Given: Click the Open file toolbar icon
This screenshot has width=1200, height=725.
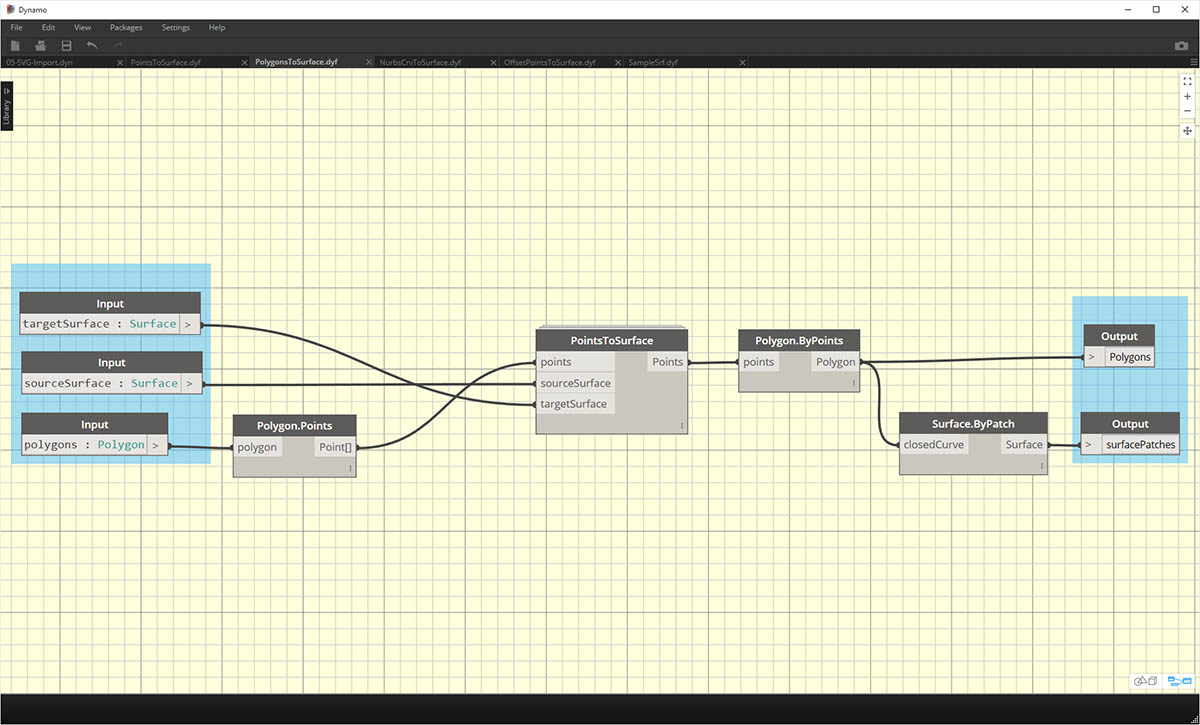Looking at the screenshot, I should click(41, 46).
